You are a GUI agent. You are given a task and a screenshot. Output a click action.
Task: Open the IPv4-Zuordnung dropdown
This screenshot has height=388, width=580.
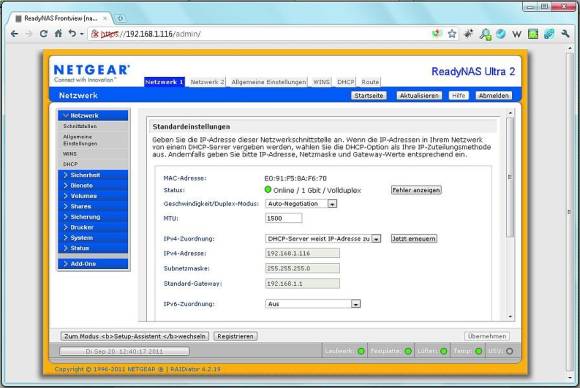point(323,239)
